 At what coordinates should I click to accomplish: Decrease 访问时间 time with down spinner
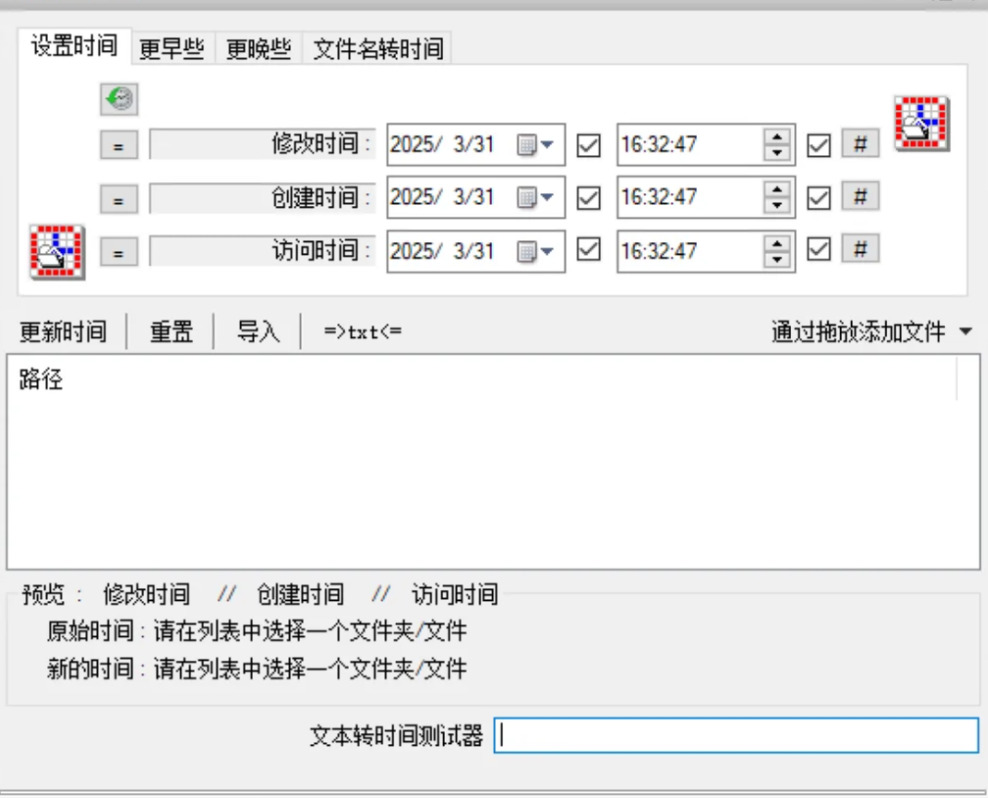click(777, 259)
